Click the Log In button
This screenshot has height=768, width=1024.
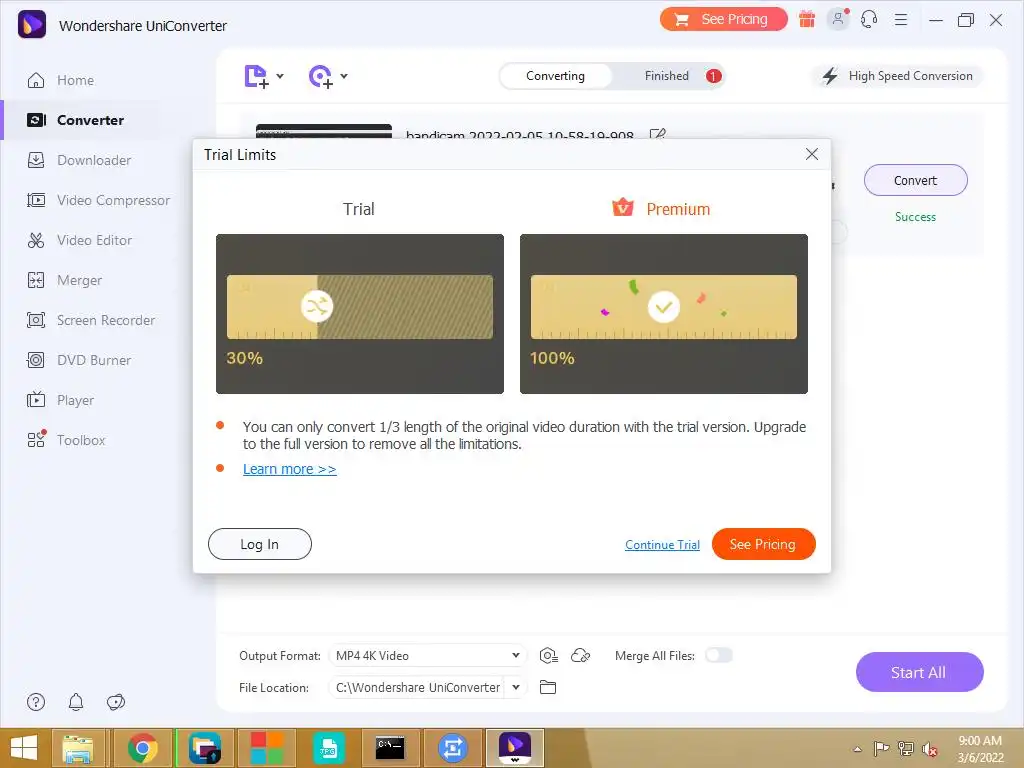pyautogui.click(x=259, y=544)
